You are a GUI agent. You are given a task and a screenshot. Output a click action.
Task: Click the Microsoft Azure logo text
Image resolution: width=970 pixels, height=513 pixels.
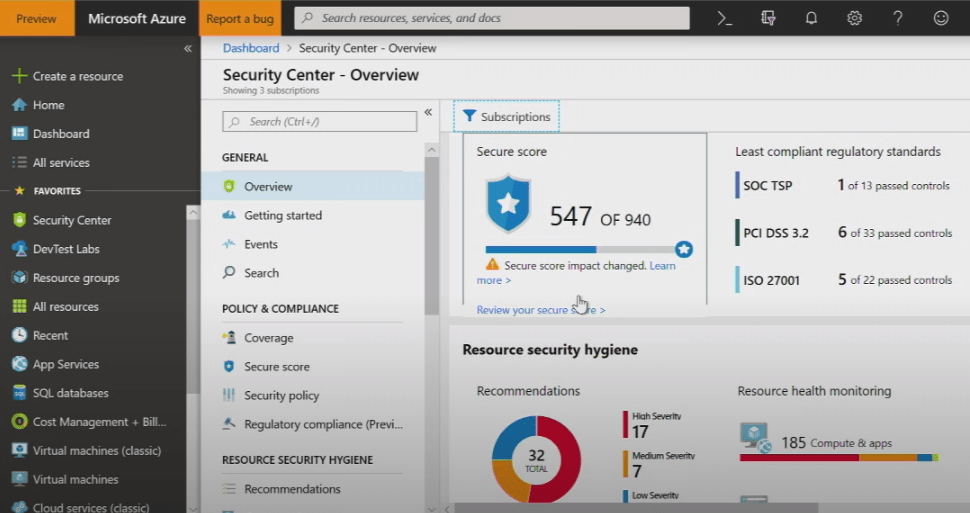coord(137,19)
